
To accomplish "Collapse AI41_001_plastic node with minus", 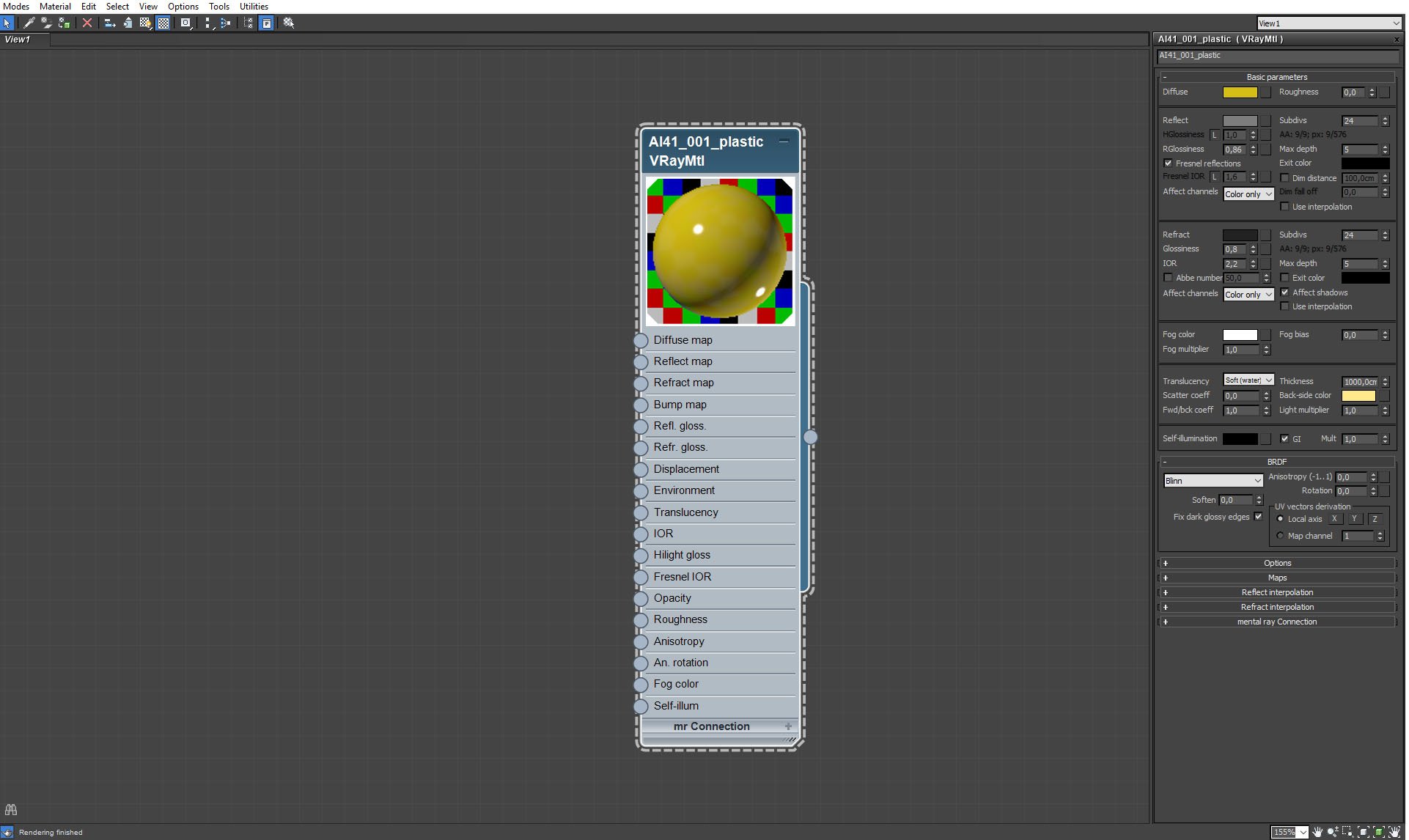I will (784, 141).
